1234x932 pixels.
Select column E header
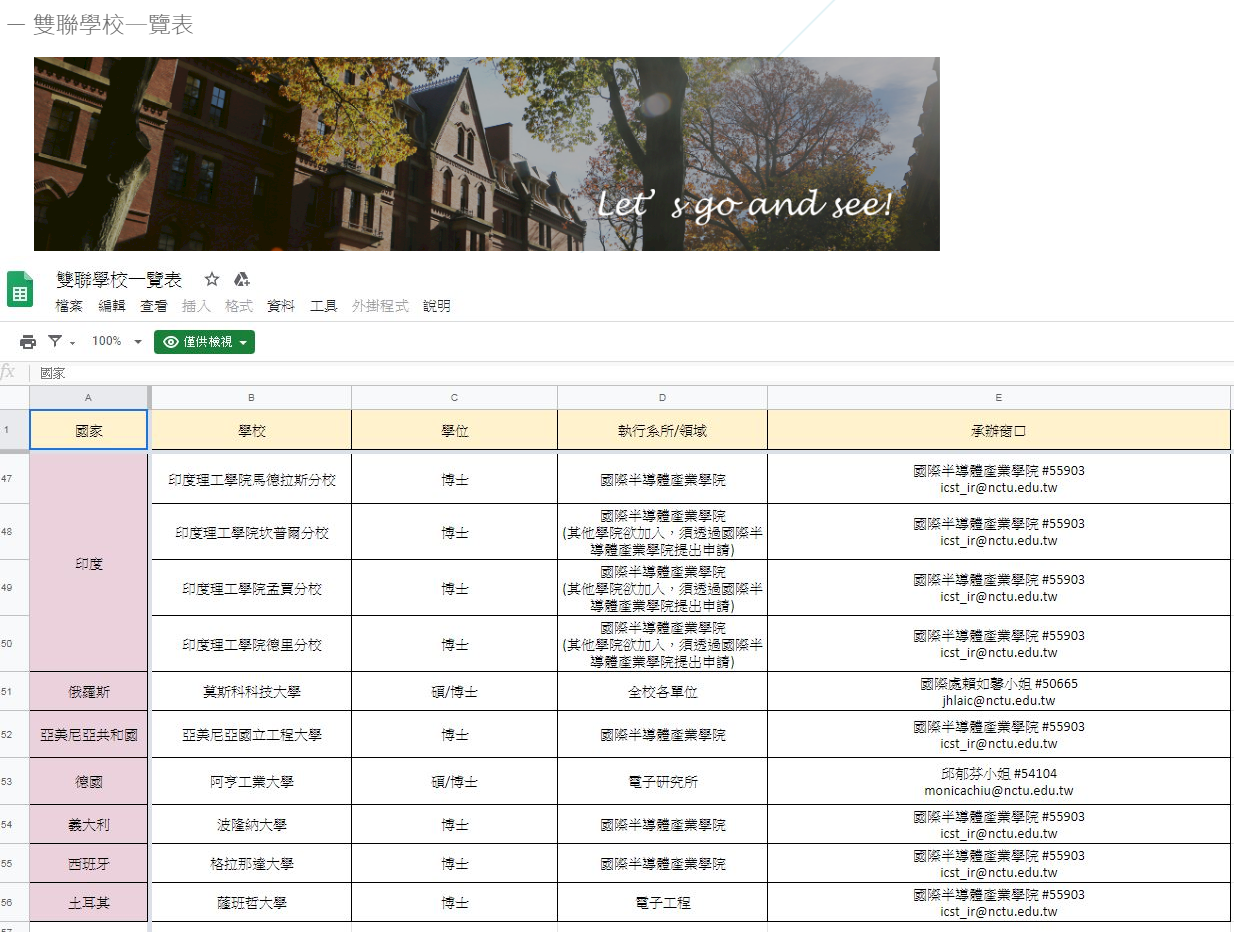(x=999, y=398)
